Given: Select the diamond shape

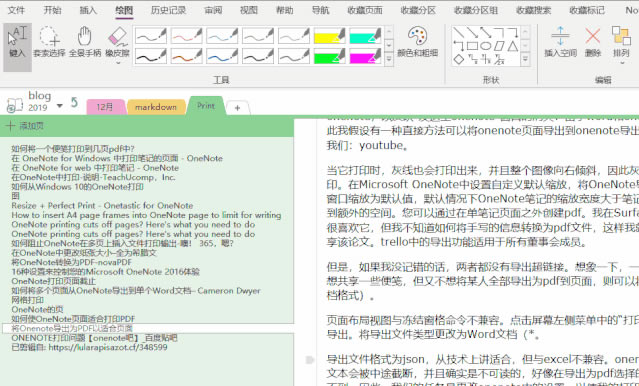Looking at the screenshot, I should (459, 60).
